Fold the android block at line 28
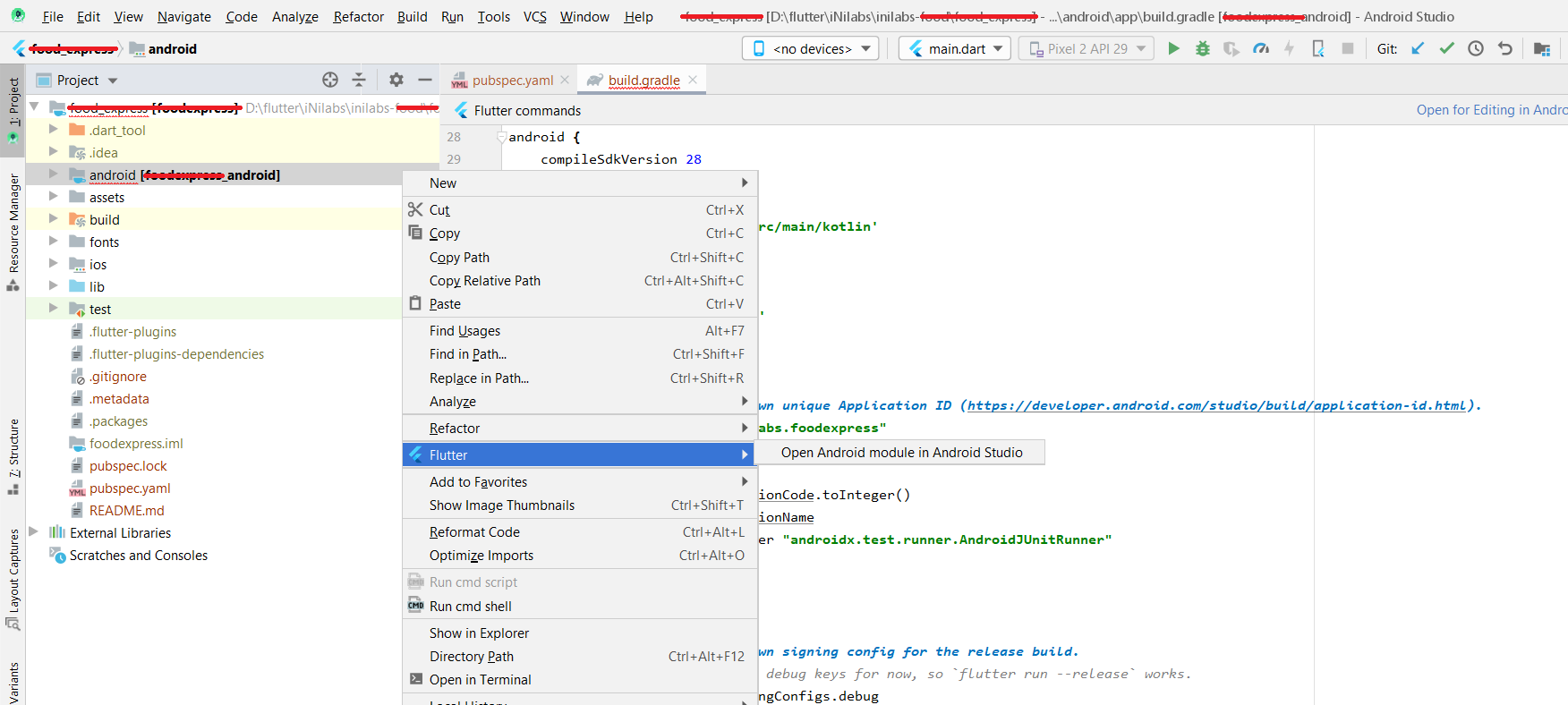 pos(501,136)
